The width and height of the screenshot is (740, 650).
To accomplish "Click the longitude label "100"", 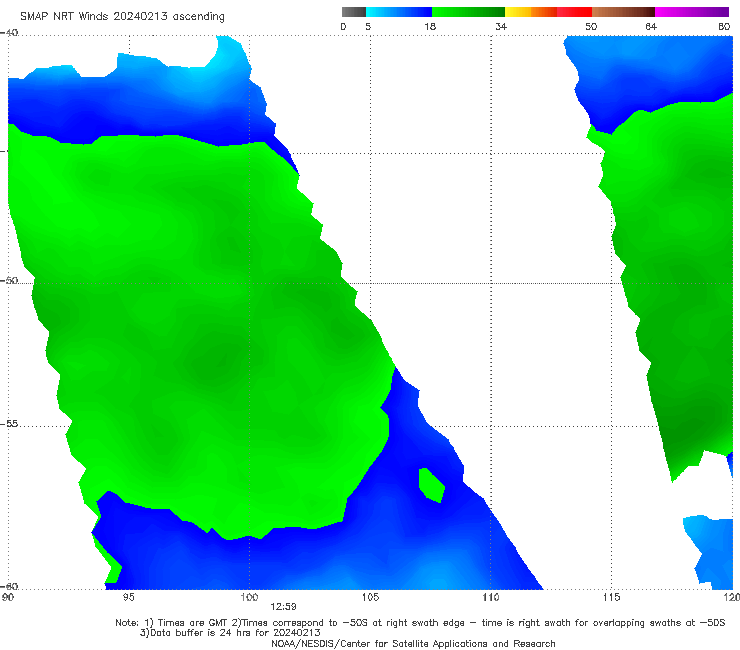I will coord(249,598).
